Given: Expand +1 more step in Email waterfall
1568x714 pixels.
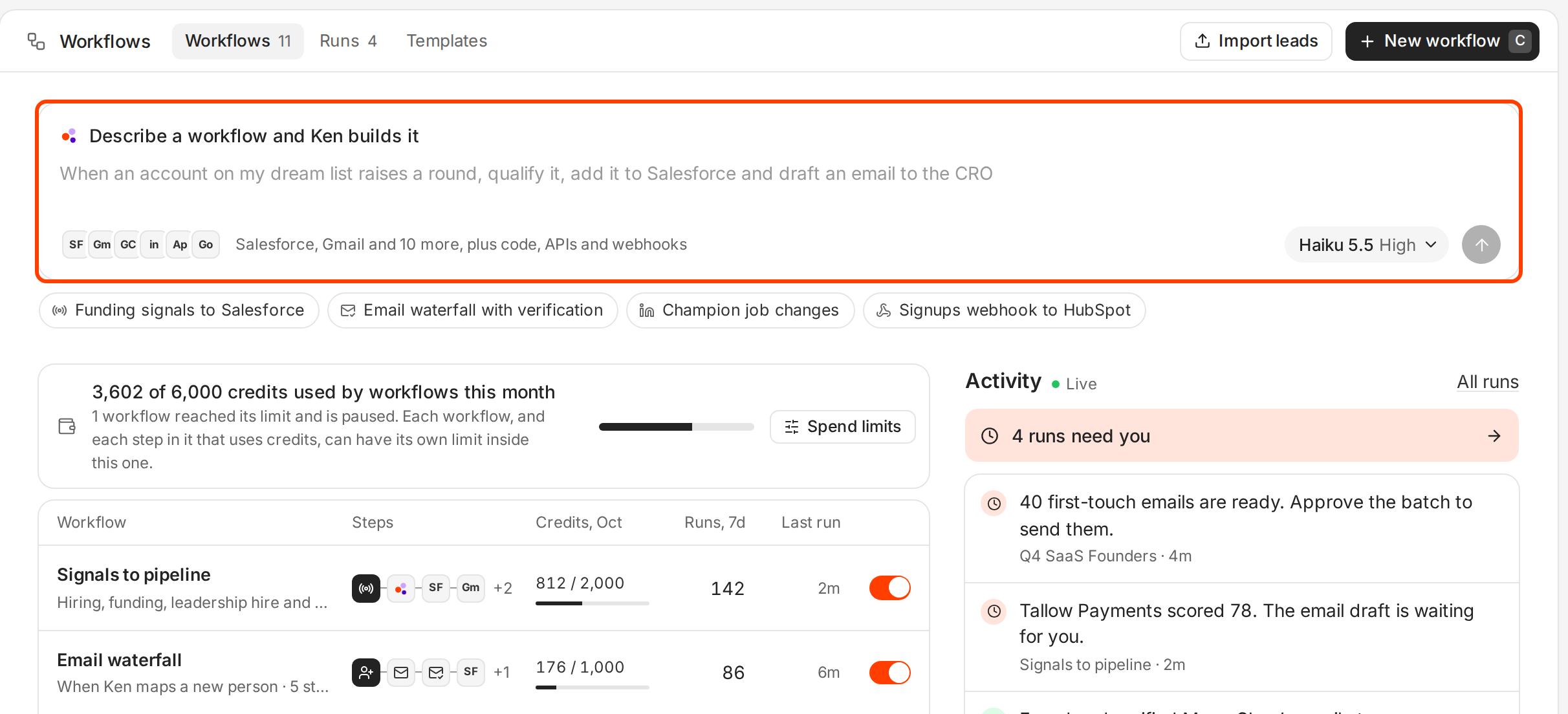Looking at the screenshot, I should [x=502, y=672].
